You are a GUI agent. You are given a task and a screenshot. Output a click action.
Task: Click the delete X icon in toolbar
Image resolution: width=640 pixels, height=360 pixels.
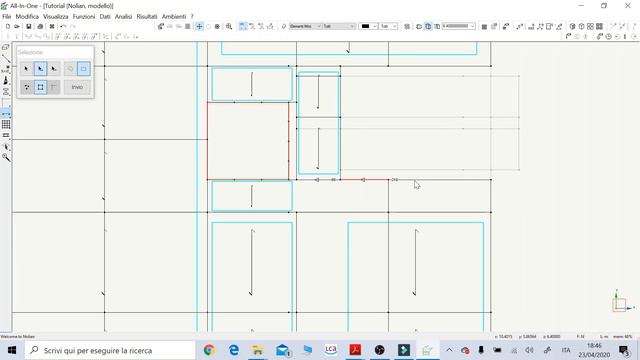pyautogui.click(x=52, y=26)
